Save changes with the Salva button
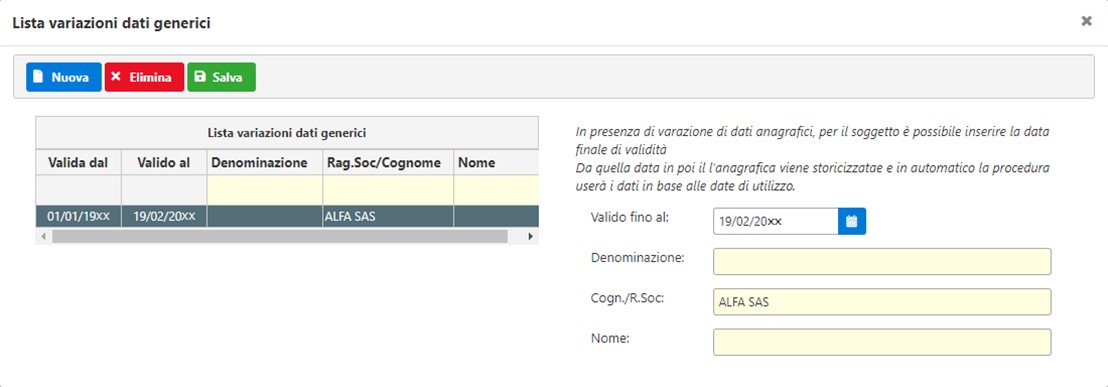The width and height of the screenshot is (1108, 387). (x=221, y=77)
